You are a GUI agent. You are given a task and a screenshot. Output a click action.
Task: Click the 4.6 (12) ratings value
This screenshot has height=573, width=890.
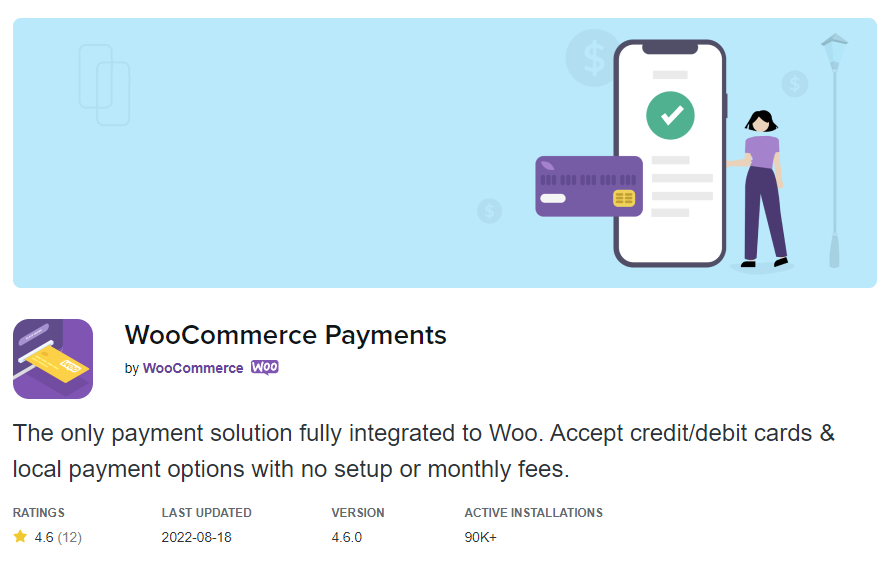(x=58, y=537)
